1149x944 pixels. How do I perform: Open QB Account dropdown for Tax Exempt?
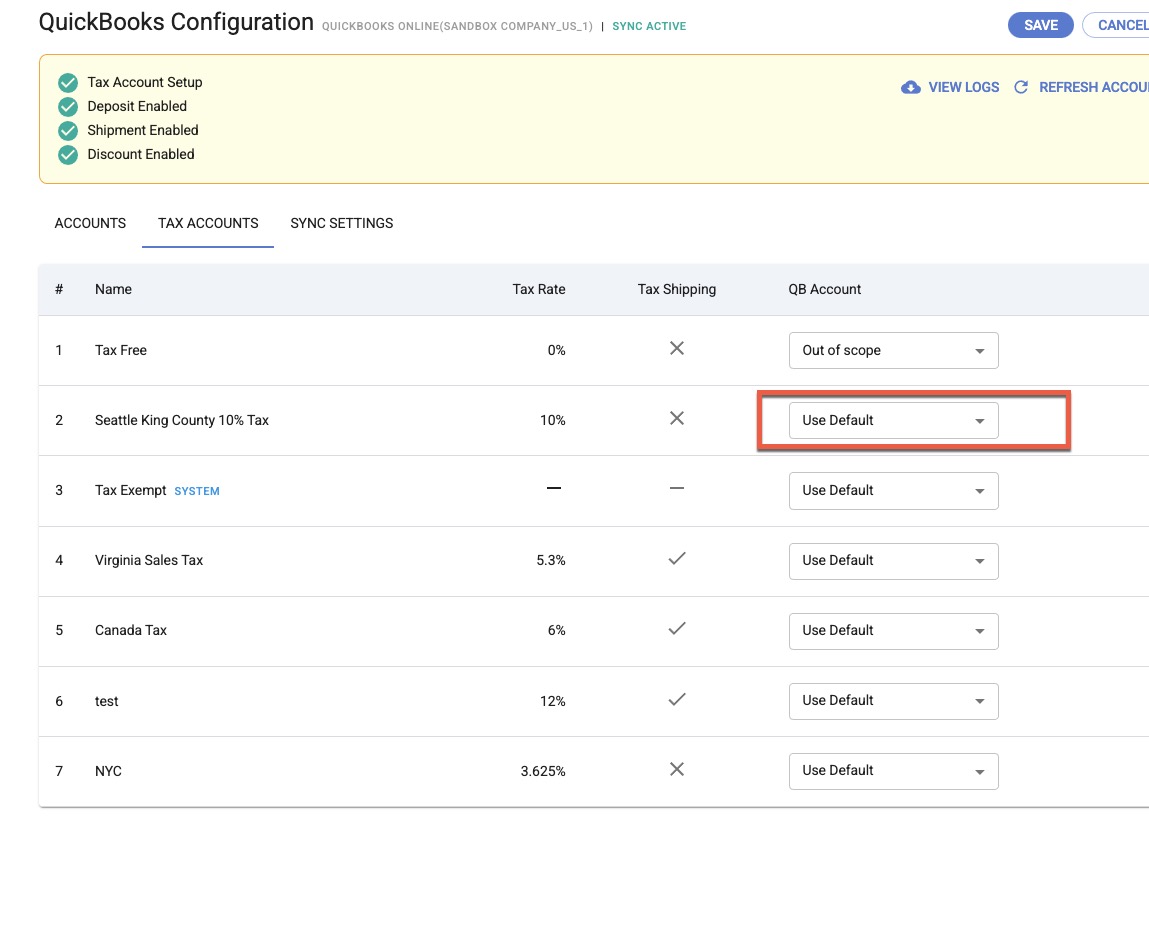click(893, 491)
